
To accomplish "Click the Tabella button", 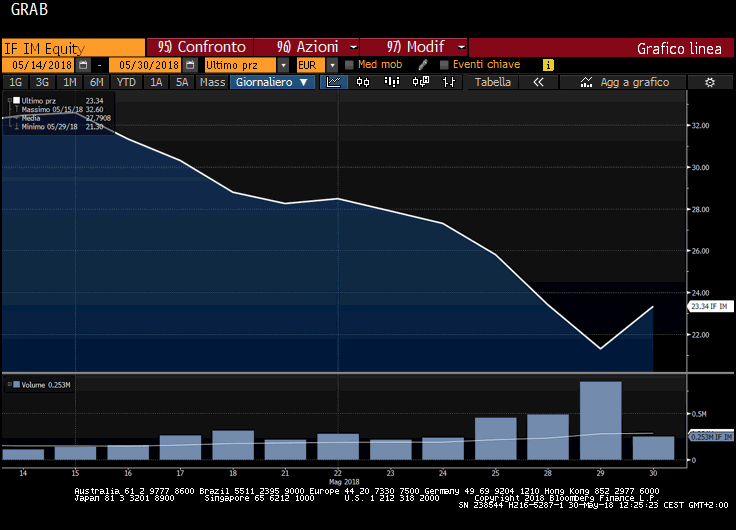I will (x=492, y=82).
